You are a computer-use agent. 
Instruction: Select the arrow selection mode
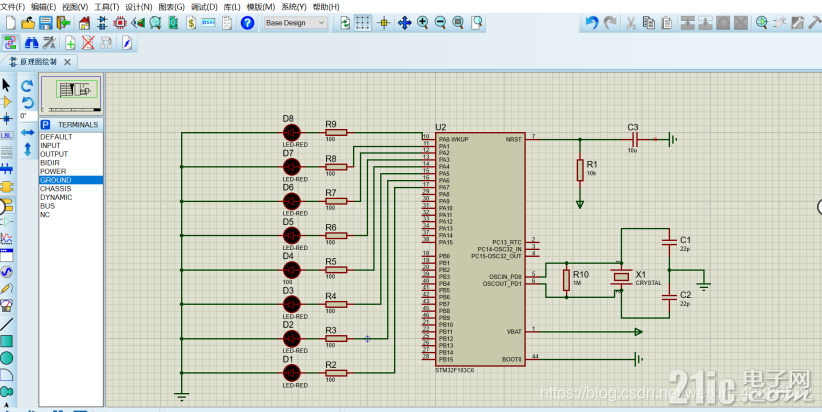click(x=6, y=85)
